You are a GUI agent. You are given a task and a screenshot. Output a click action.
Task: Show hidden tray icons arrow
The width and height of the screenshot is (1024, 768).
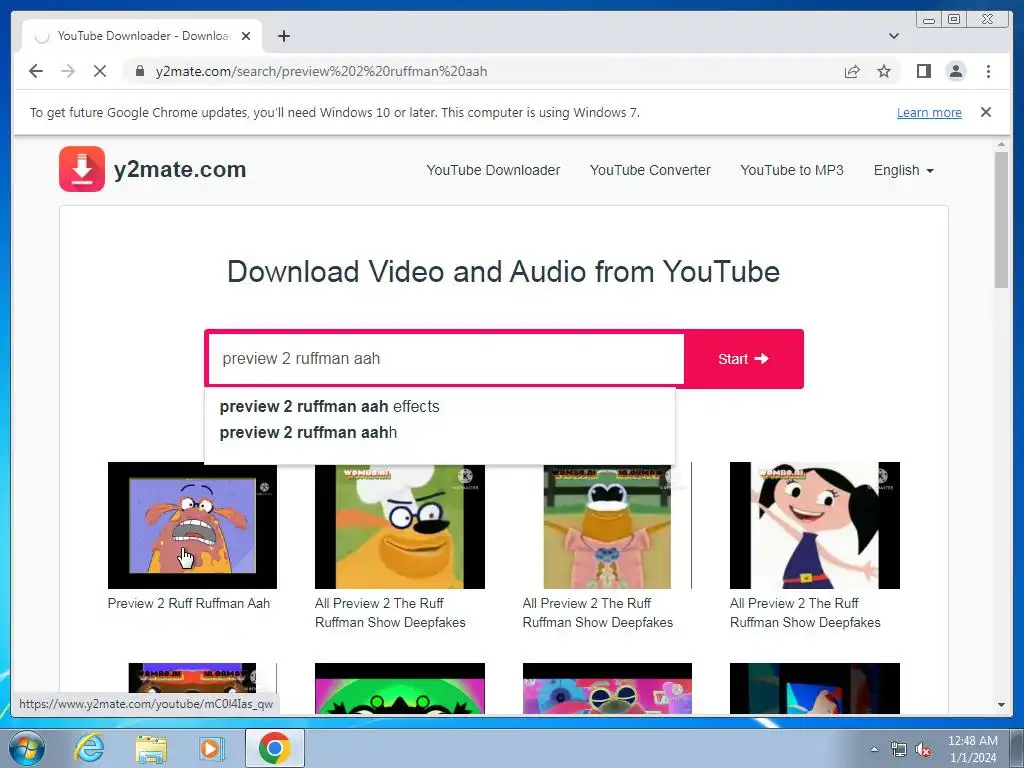point(874,749)
